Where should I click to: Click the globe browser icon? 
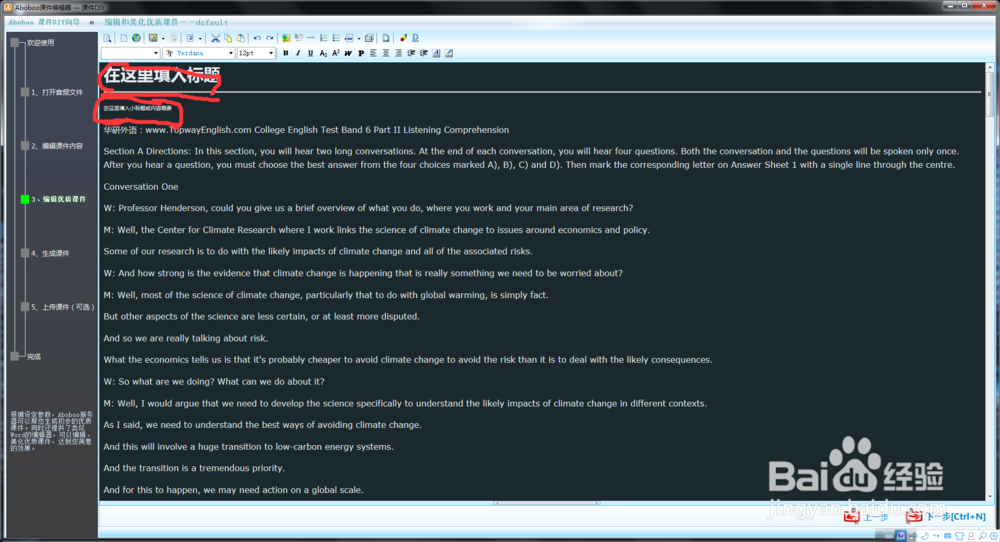pyautogui.click(x=136, y=38)
